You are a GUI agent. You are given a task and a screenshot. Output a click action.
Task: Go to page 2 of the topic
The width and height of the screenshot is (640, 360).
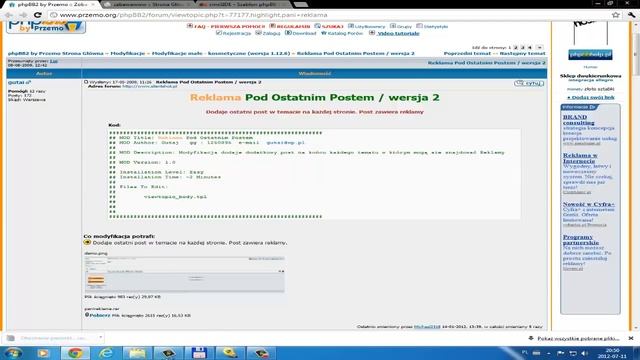coord(516,48)
